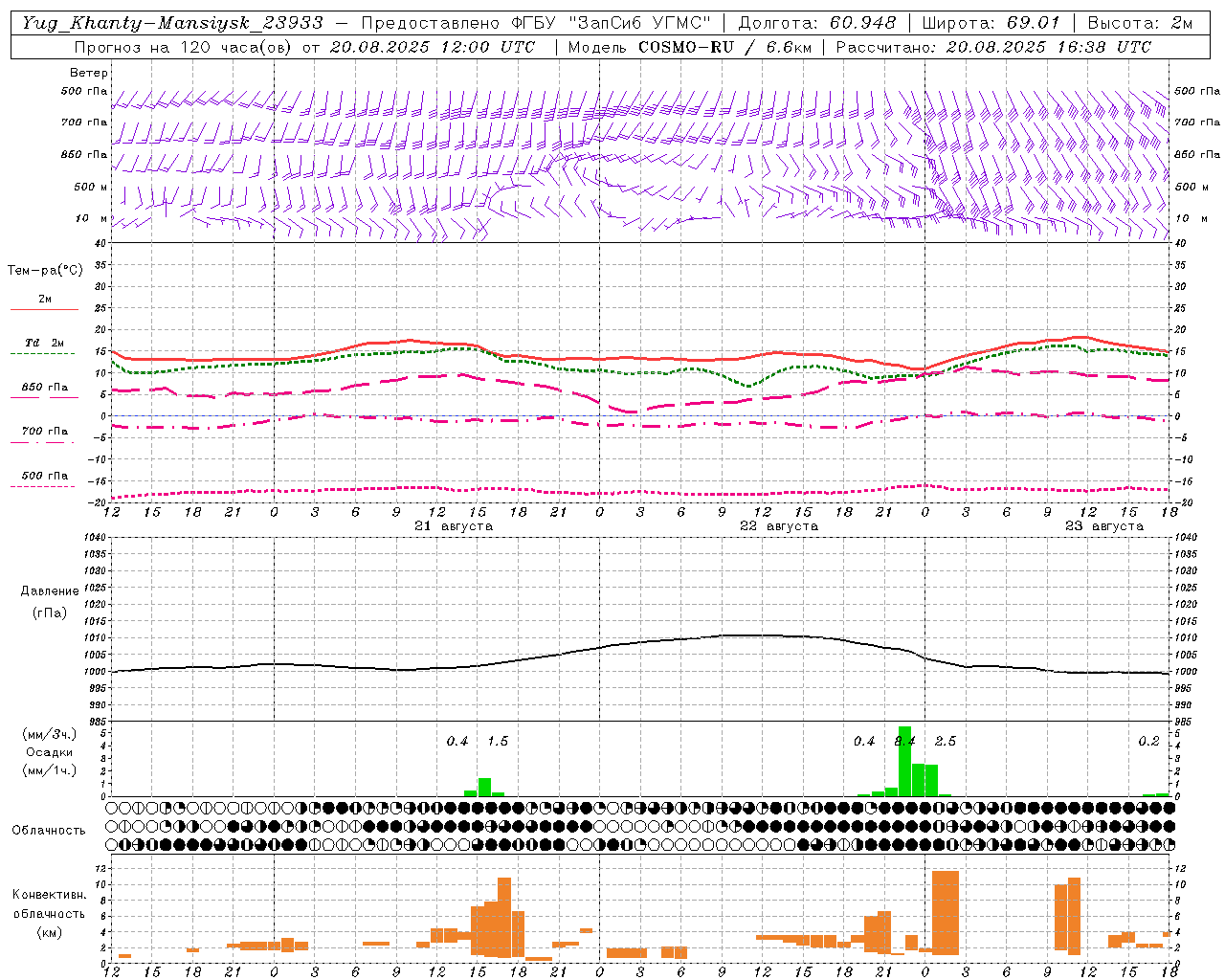The height and width of the screenshot is (980, 1225).
Task: Click the tallest green precipitation bar
Action: 904,761
